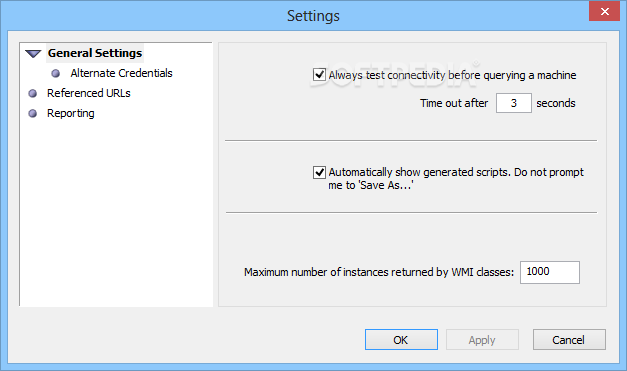Click the bullet icon beside Reporting

tap(32, 114)
